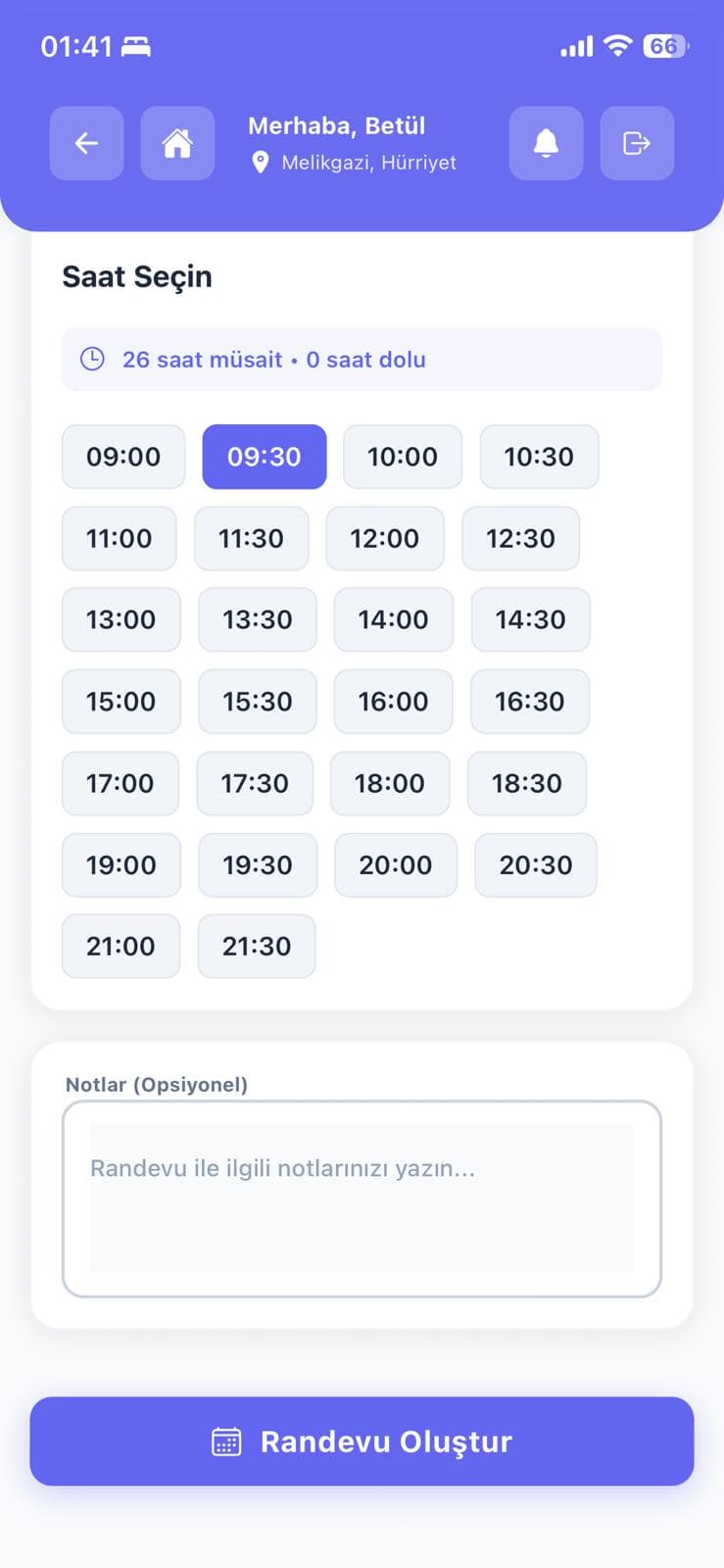724x1568 pixels.
Task: Deselect the highlighted 09:30 slot
Action: [264, 457]
